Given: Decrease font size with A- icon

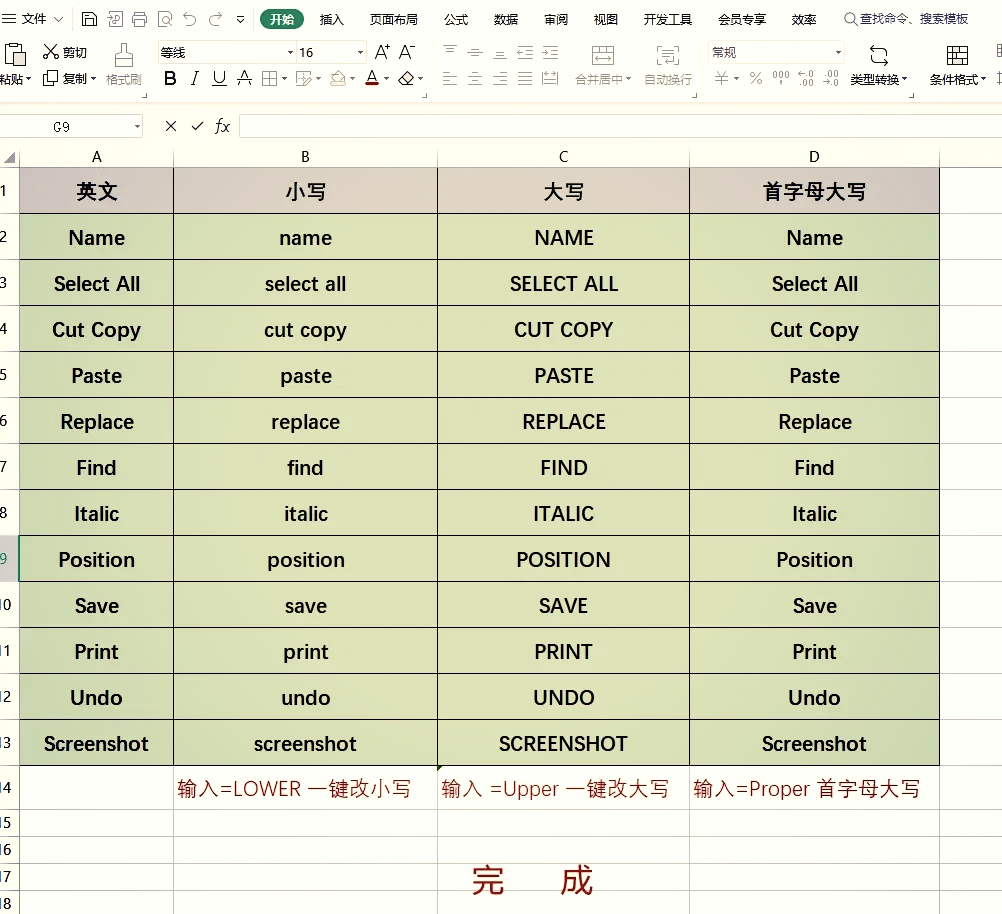Looking at the screenshot, I should (407, 52).
